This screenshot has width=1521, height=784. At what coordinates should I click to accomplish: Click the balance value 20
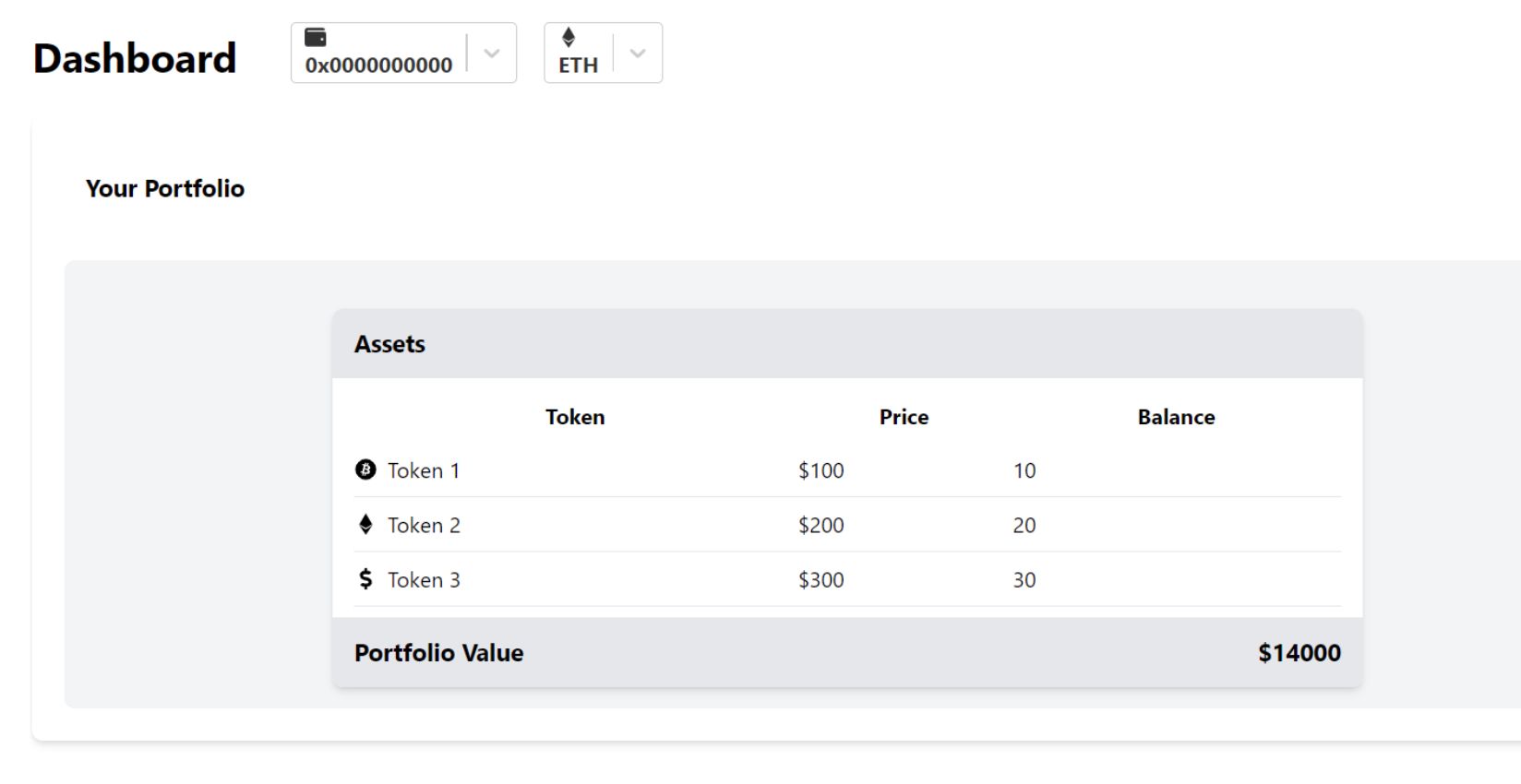[x=1024, y=525]
